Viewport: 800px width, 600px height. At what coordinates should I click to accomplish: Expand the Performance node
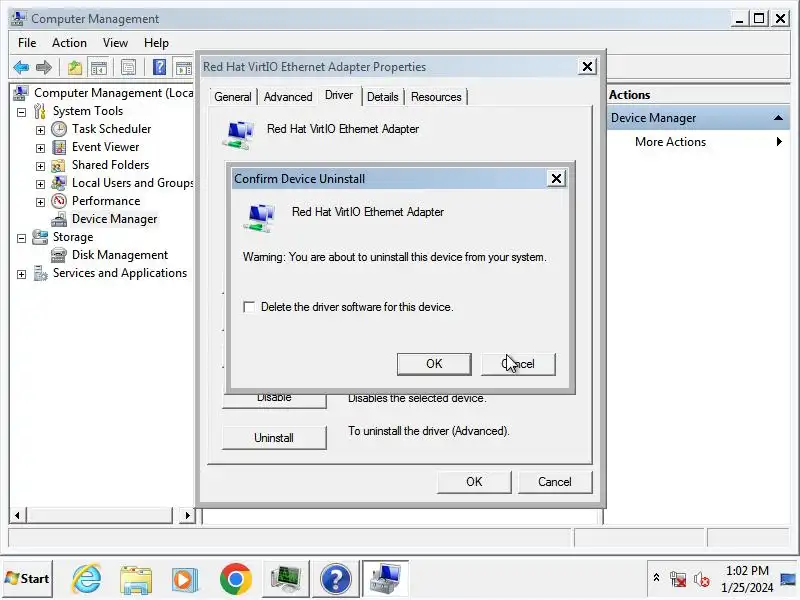[40, 202]
